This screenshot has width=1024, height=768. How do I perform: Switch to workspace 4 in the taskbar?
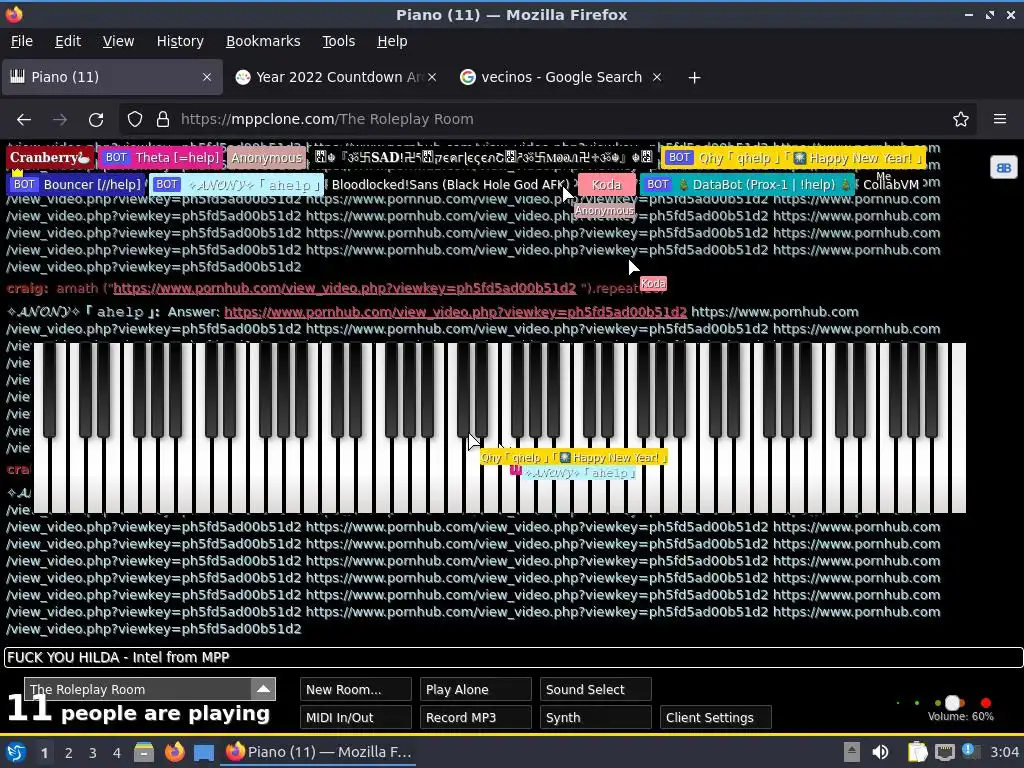coord(117,753)
